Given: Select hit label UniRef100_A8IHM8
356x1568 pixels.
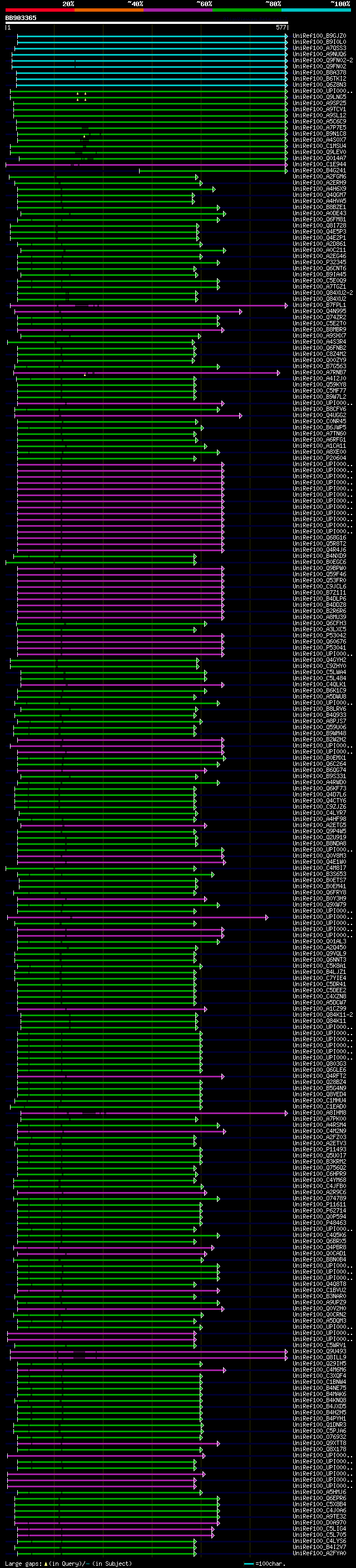Looking at the screenshot, I should click(x=319, y=1112).
